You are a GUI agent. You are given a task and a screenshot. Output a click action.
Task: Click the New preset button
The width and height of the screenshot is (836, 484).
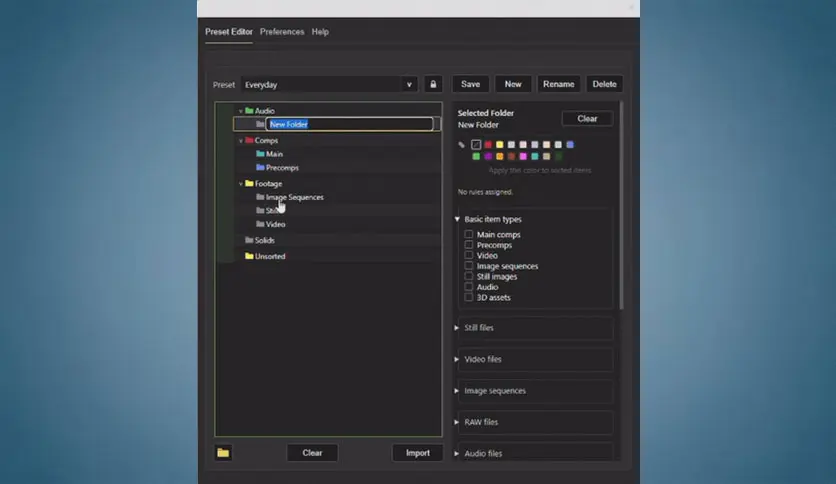point(513,84)
